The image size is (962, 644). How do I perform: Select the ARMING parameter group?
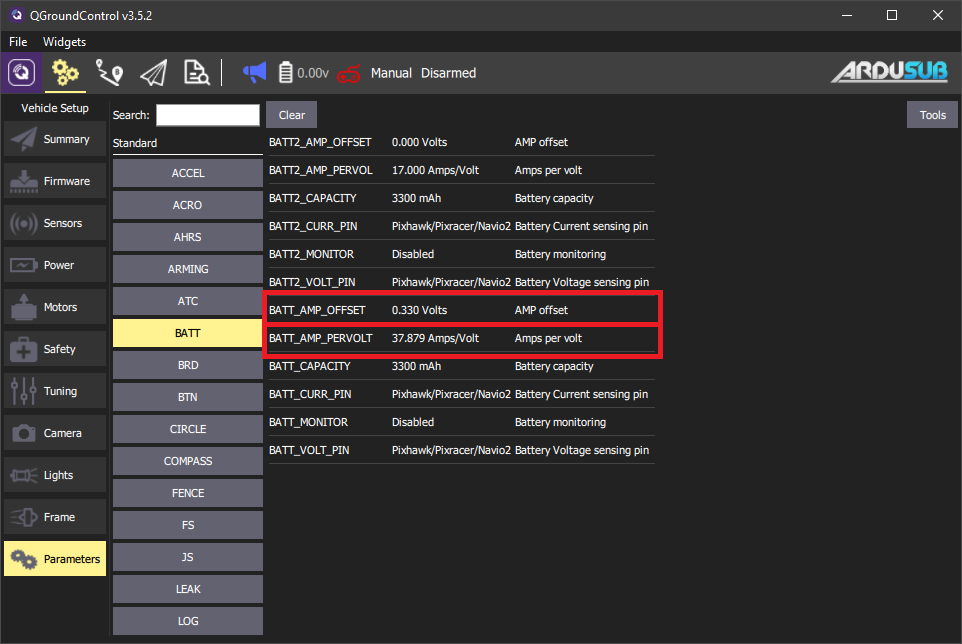click(188, 269)
